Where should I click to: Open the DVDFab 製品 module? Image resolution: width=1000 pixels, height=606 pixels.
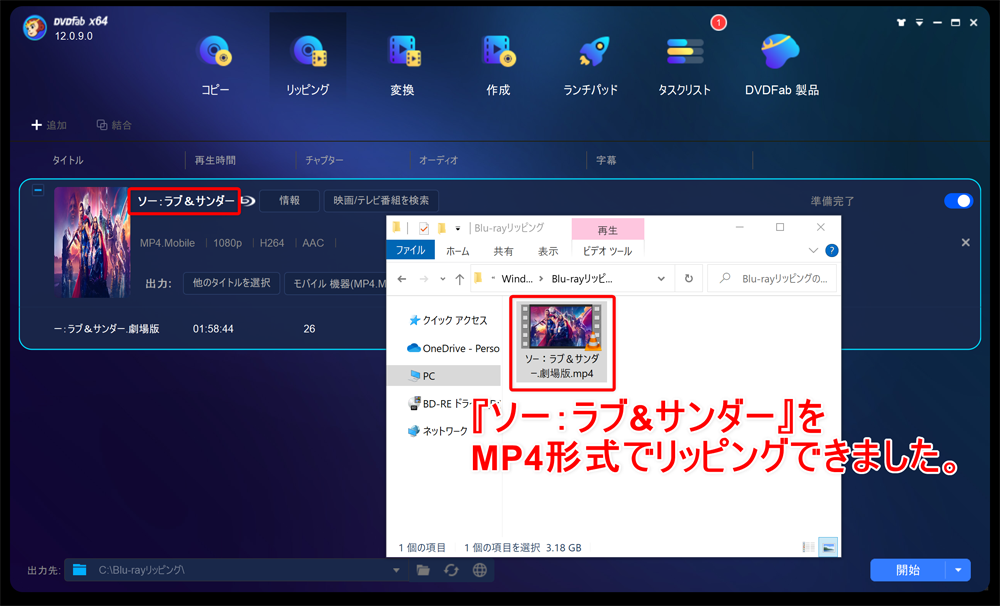[x=781, y=65]
